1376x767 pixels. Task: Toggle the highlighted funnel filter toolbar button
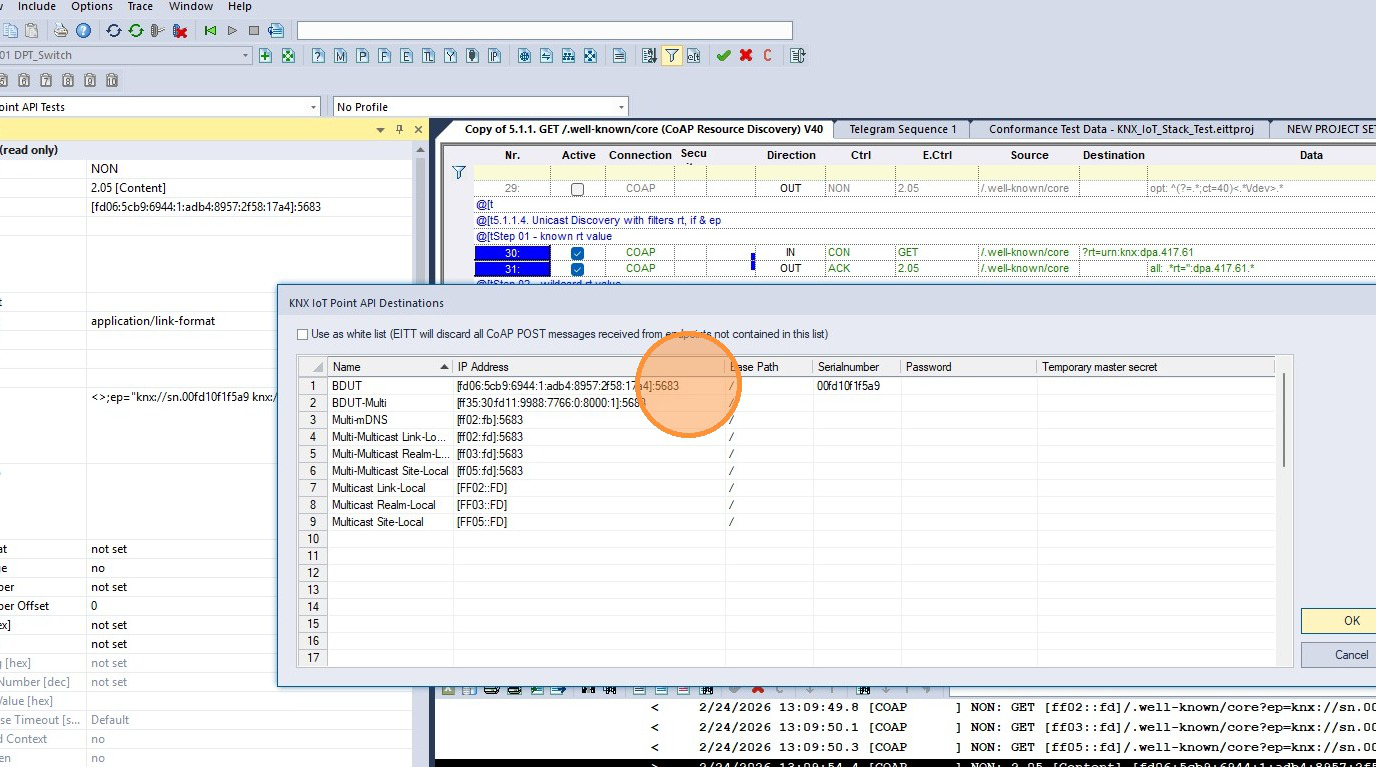pos(672,56)
